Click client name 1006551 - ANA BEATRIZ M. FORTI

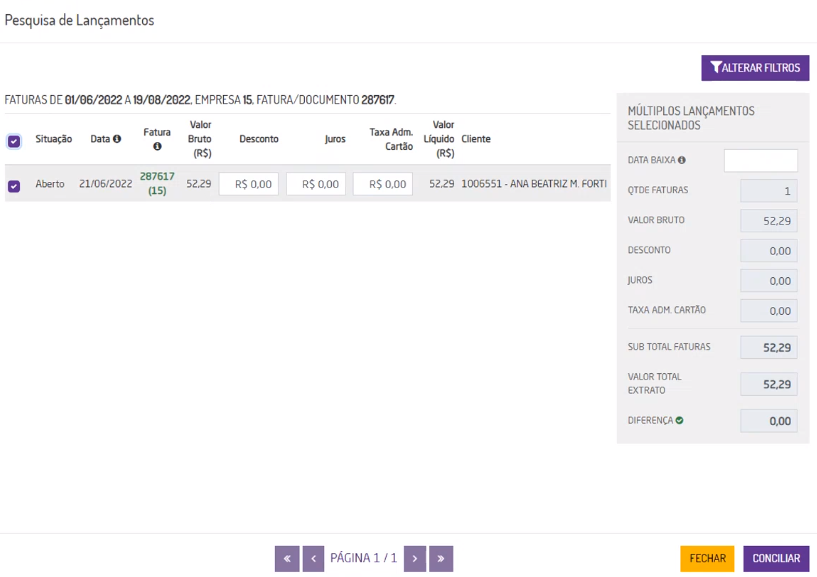pos(534,183)
